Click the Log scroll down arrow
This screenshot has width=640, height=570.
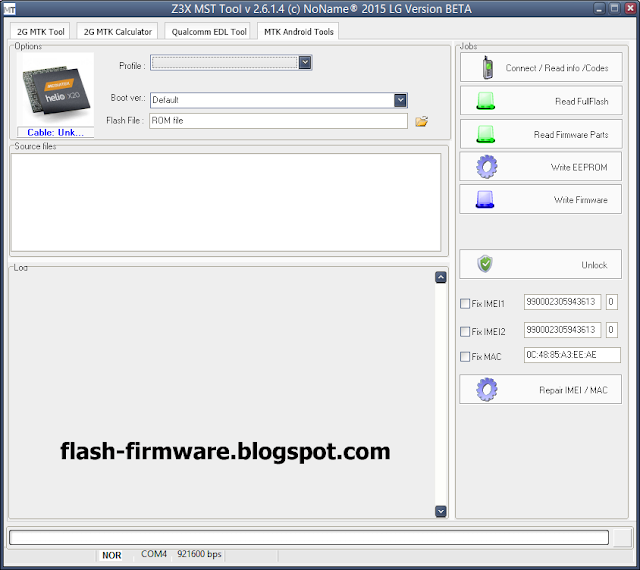pyautogui.click(x=440, y=511)
